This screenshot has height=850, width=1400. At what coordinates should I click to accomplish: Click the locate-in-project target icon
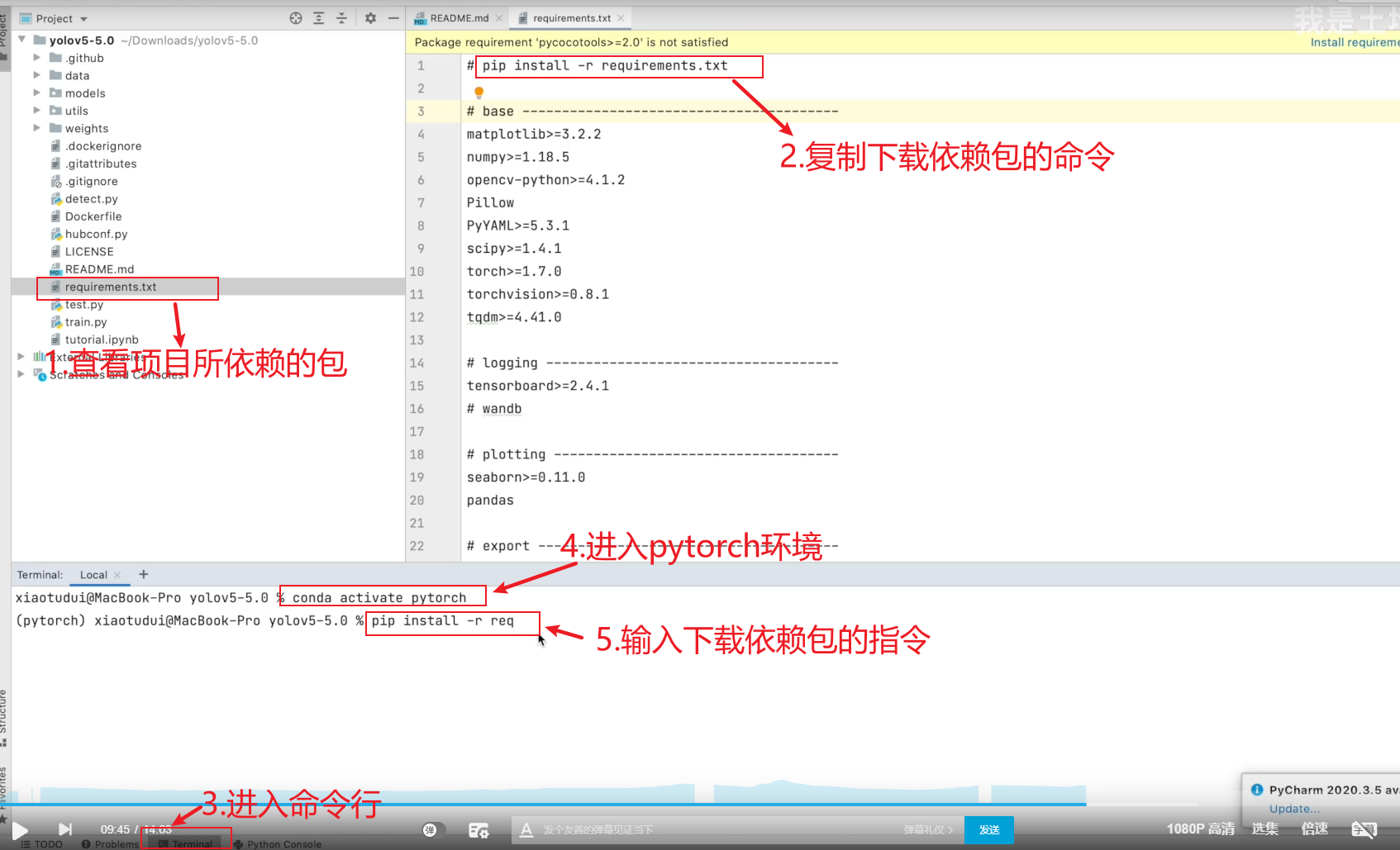click(x=296, y=18)
